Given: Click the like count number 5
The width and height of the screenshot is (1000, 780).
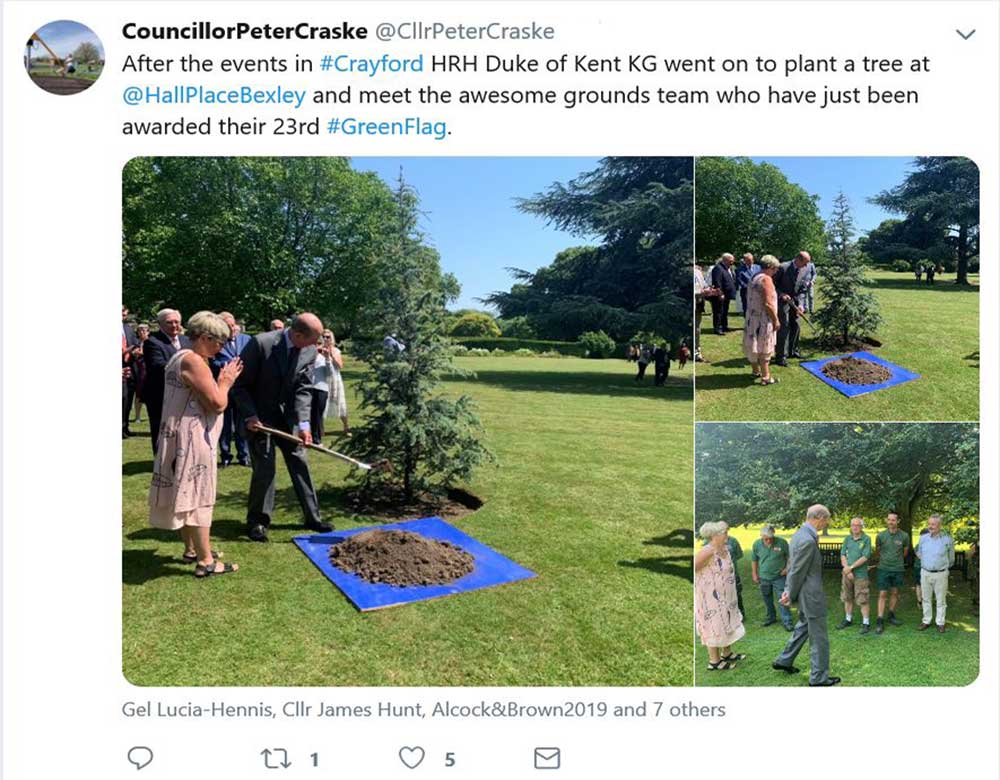Looking at the screenshot, I should pyautogui.click(x=450, y=760).
